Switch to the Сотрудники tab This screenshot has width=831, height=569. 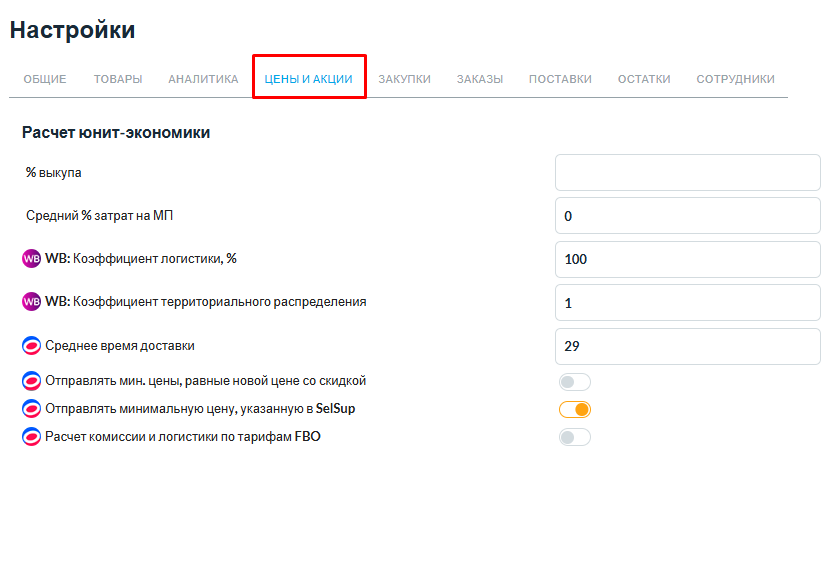click(x=735, y=79)
